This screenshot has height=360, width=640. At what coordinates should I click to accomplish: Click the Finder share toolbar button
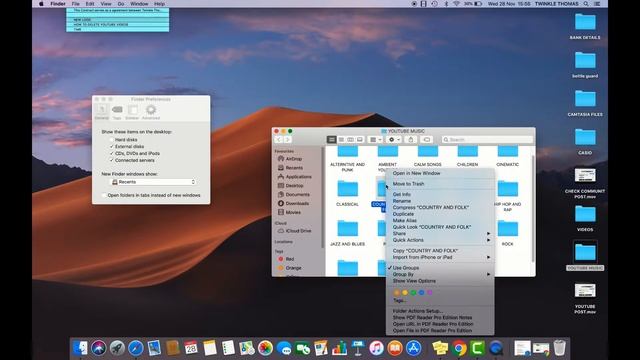click(411, 140)
